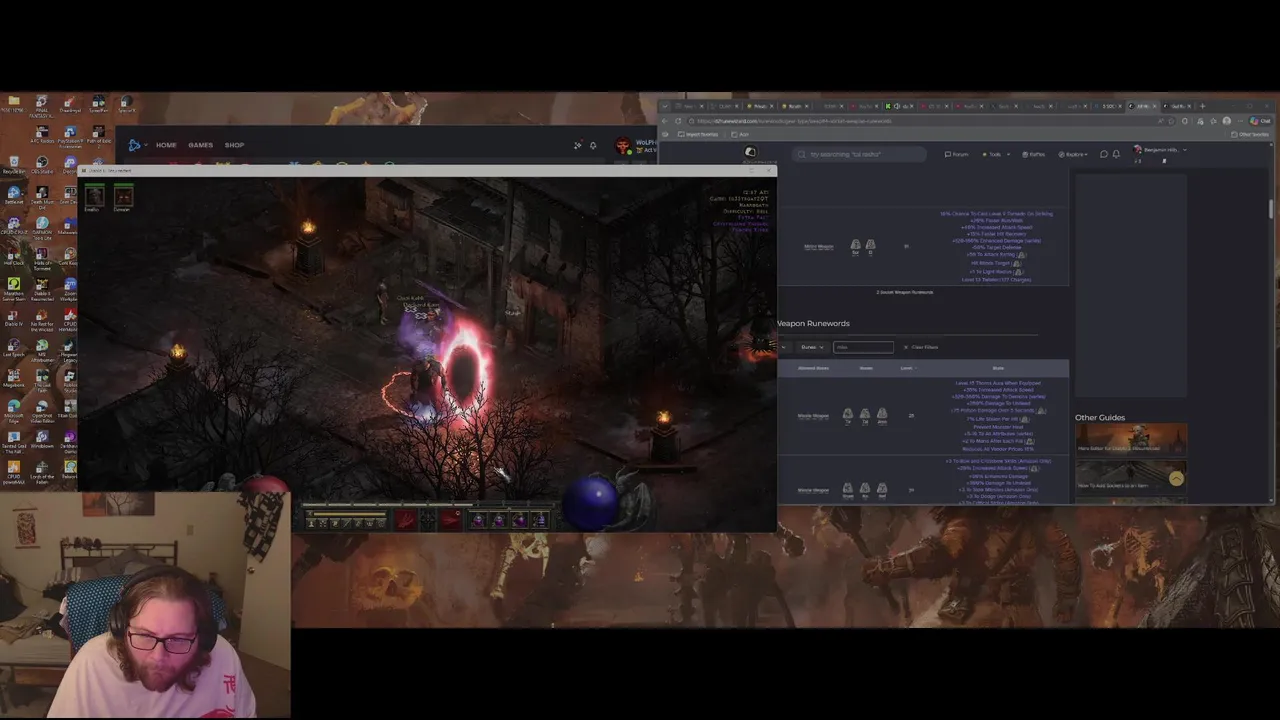
Task: Open a new browser tab with plus button
Action: (x=1202, y=106)
